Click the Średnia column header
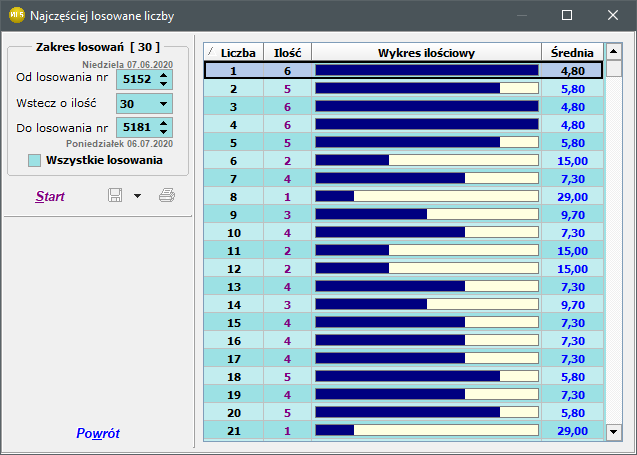This screenshot has height=455, width=637. click(x=572, y=52)
